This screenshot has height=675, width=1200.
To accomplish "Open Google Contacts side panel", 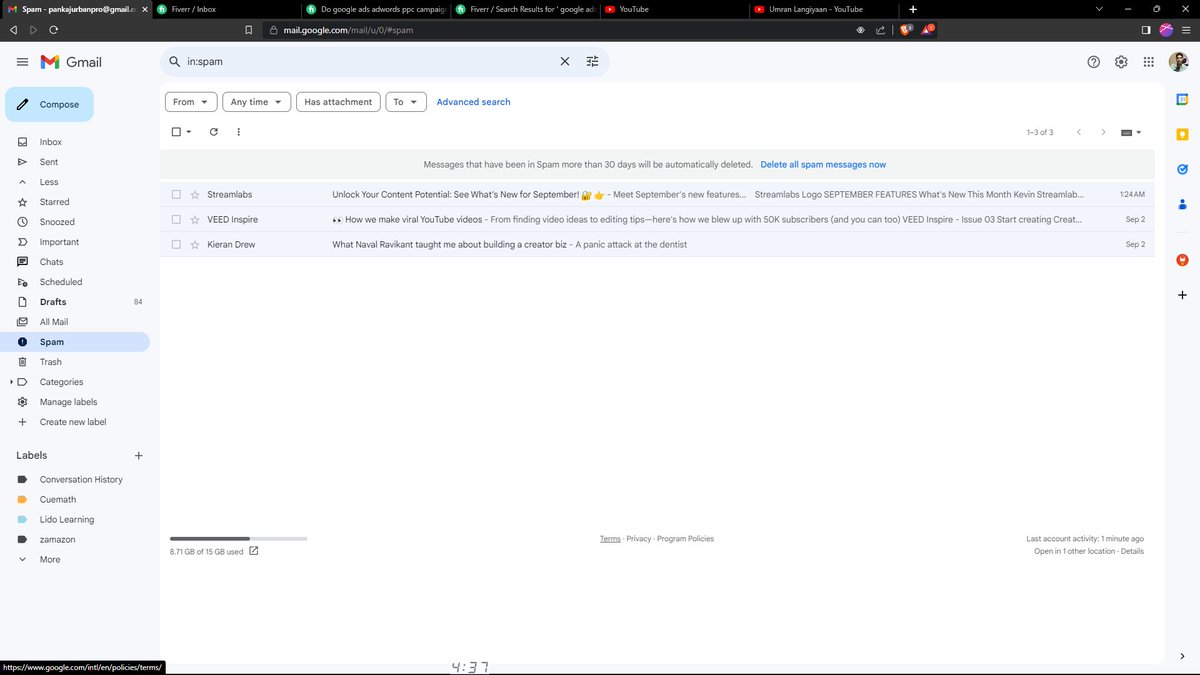I will (x=1182, y=204).
